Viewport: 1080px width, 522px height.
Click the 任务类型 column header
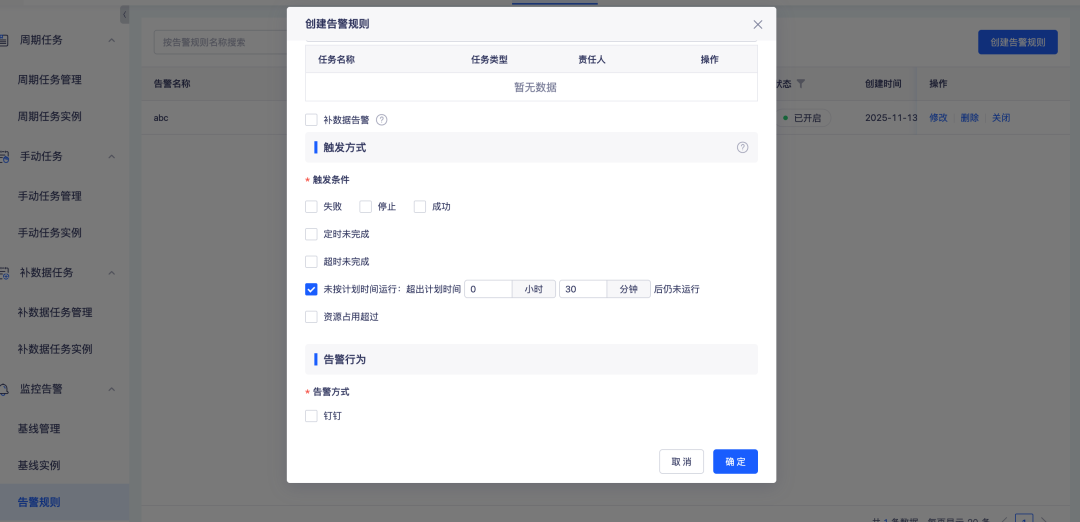pyautogui.click(x=489, y=60)
